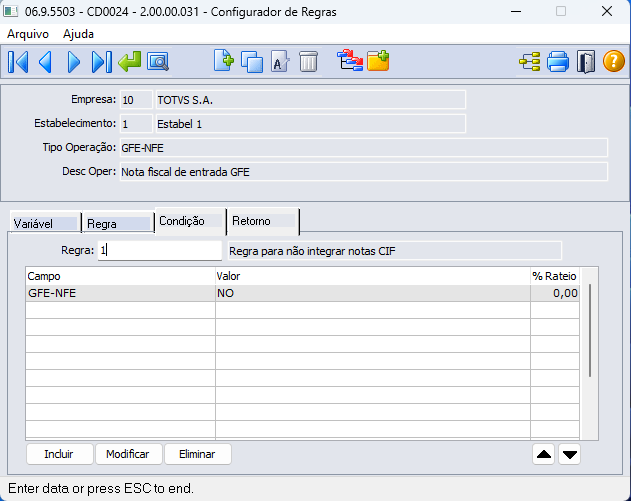
Task: Copy the record using the duplicate icon
Action: click(252, 62)
